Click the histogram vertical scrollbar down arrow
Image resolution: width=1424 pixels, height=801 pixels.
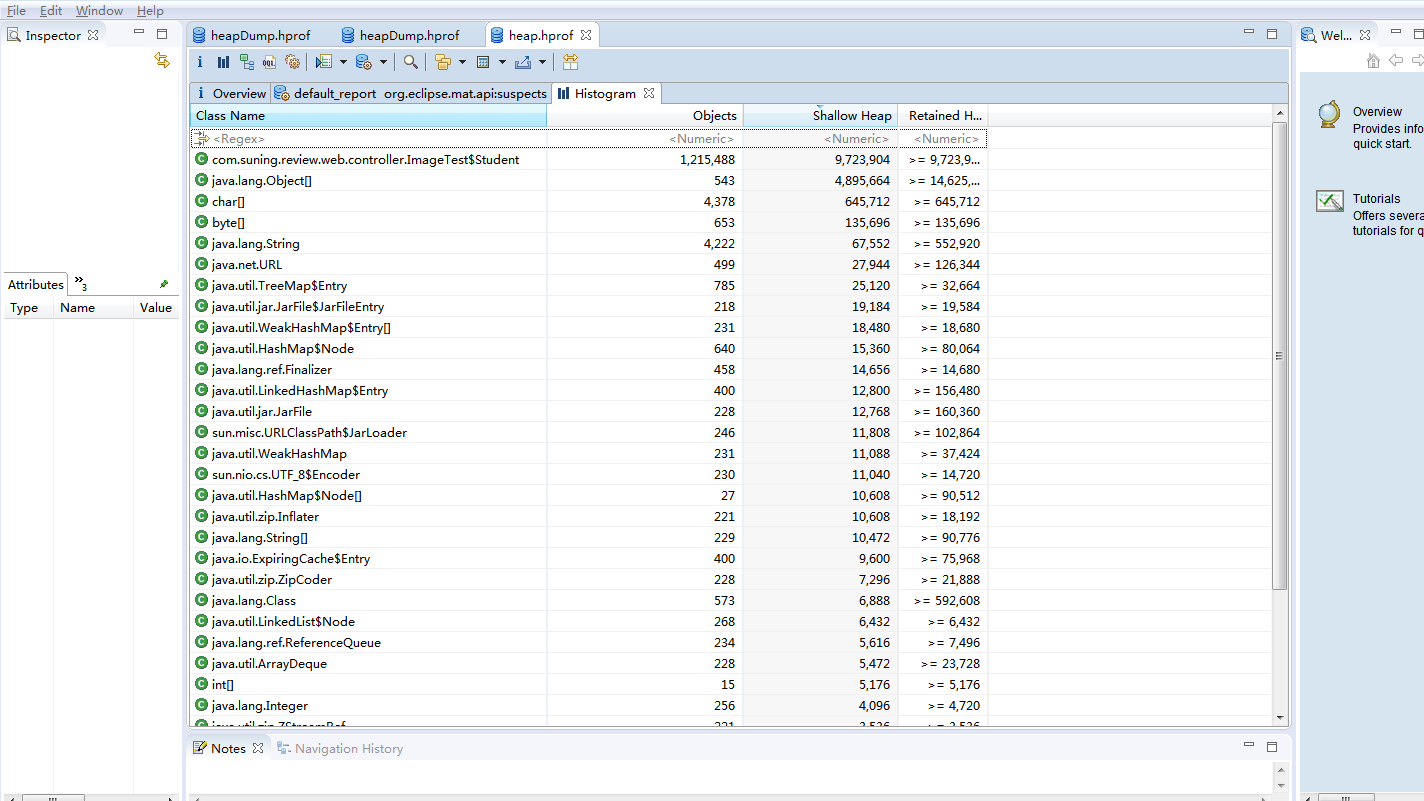pos(1280,718)
